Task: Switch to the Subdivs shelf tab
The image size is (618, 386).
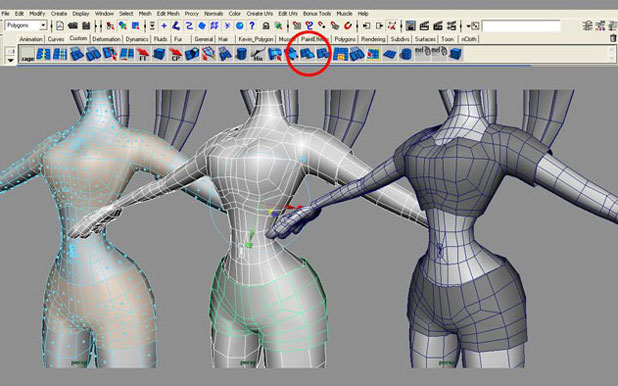Action: 400,39
